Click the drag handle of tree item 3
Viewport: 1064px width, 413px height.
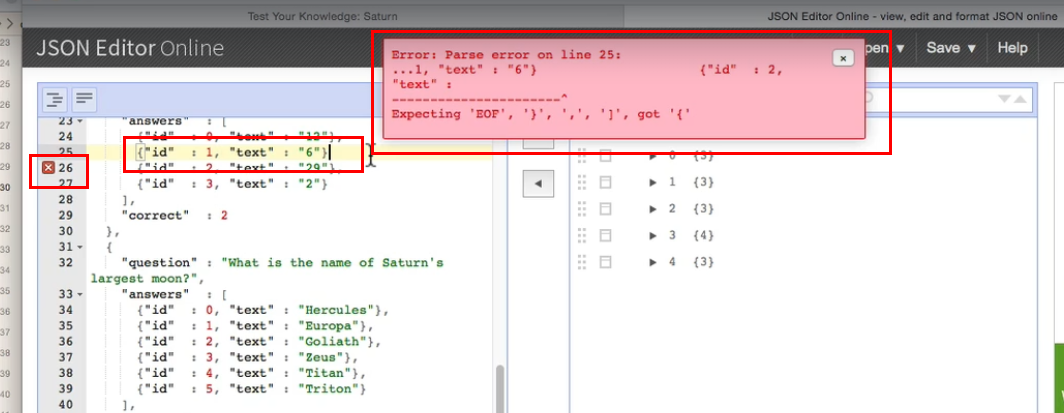[x=581, y=235]
